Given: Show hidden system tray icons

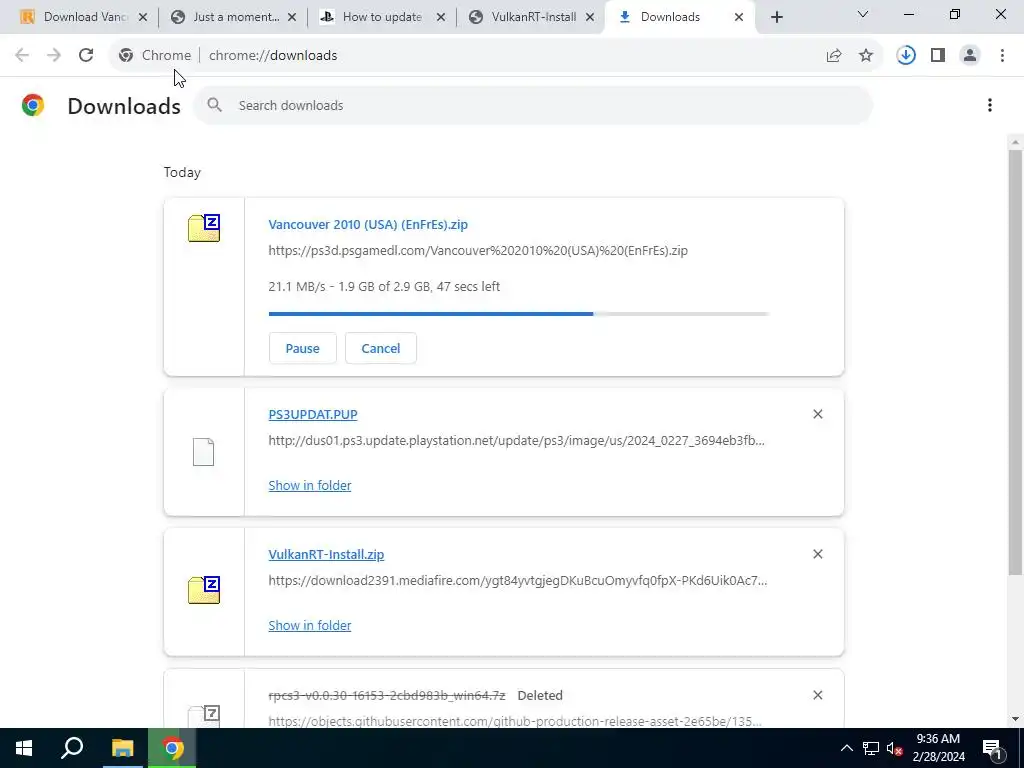Looking at the screenshot, I should (846, 748).
